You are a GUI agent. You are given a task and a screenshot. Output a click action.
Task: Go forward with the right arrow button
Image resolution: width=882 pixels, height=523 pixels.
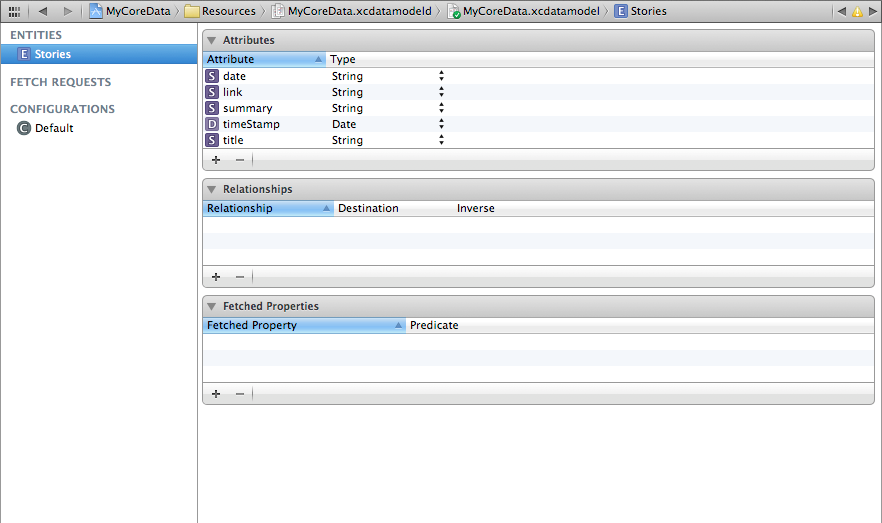[67, 11]
